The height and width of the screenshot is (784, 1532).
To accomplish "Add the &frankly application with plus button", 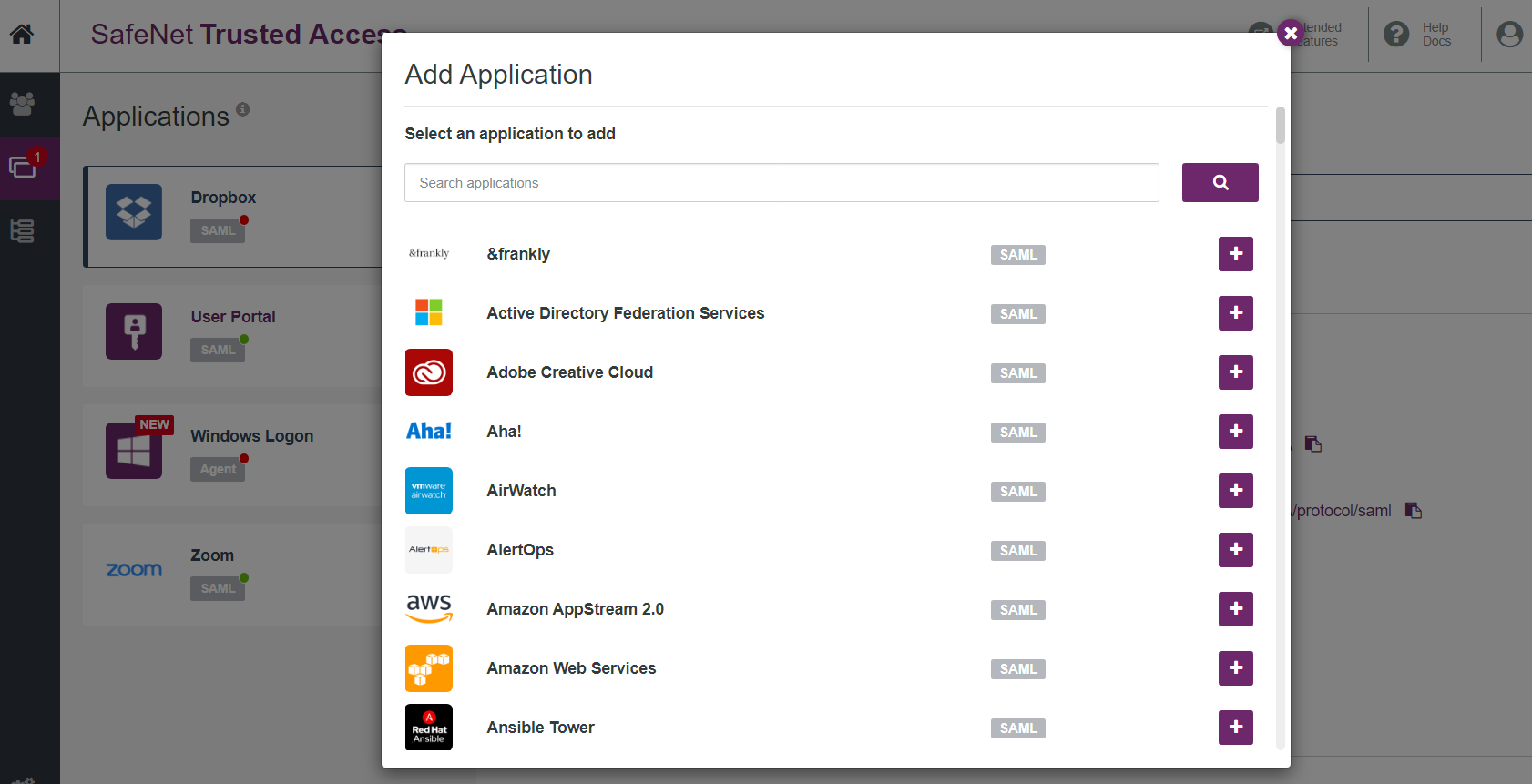I will [1235, 254].
